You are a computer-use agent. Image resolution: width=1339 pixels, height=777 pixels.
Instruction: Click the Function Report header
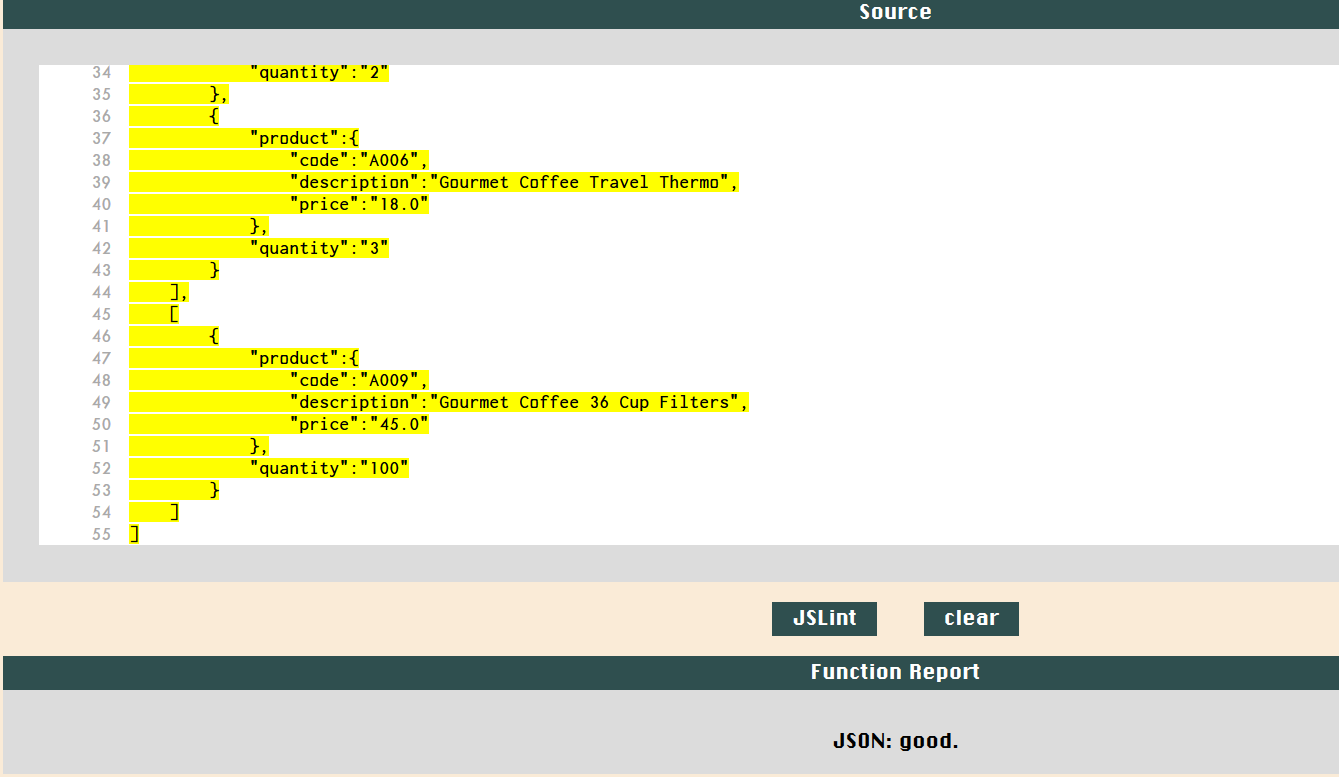coord(895,672)
